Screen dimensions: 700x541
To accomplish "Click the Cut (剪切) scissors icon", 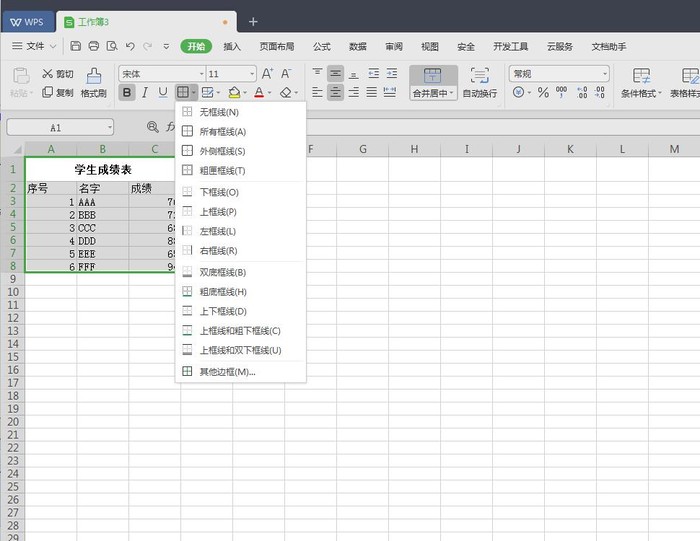I will (x=49, y=74).
